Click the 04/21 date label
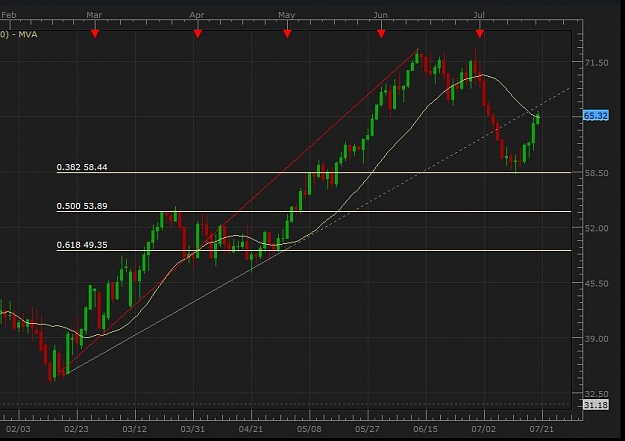 [251, 429]
